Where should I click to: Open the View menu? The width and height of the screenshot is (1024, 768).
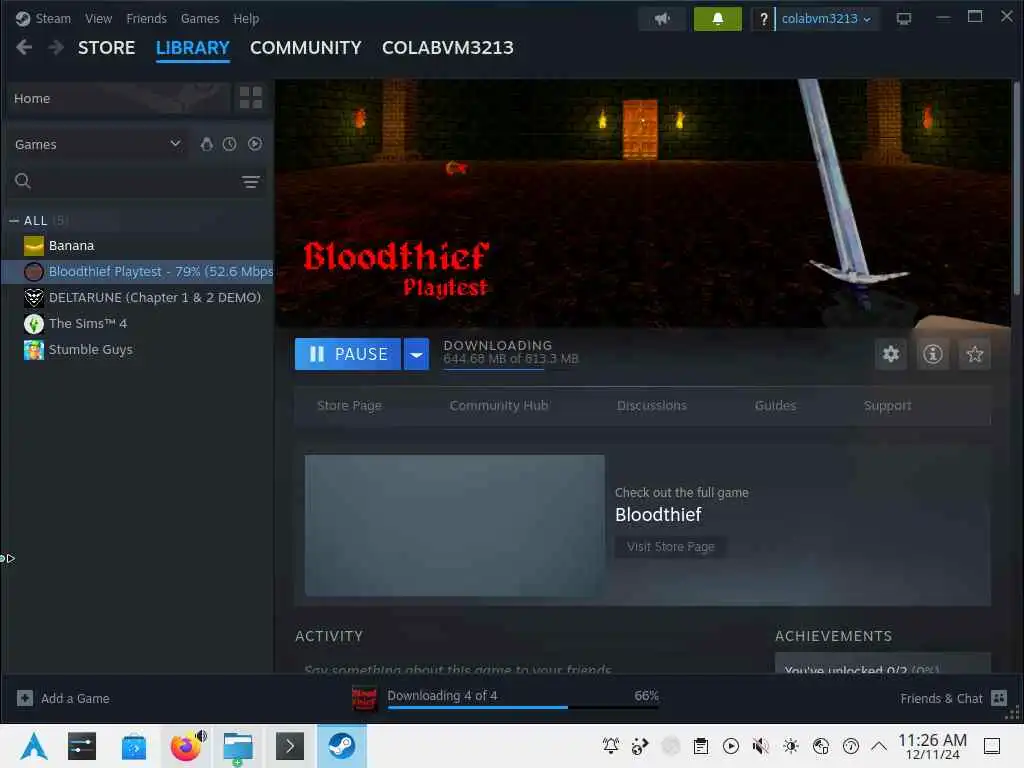point(98,18)
